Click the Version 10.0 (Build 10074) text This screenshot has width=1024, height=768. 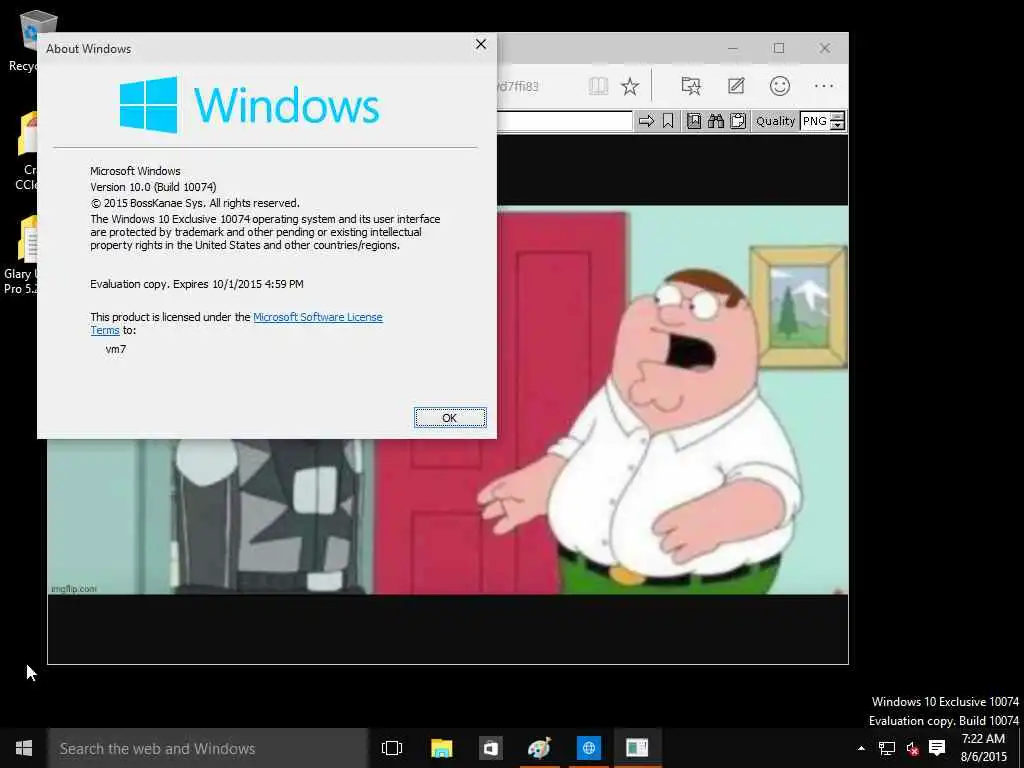pyautogui.click(x=153, y=187)
